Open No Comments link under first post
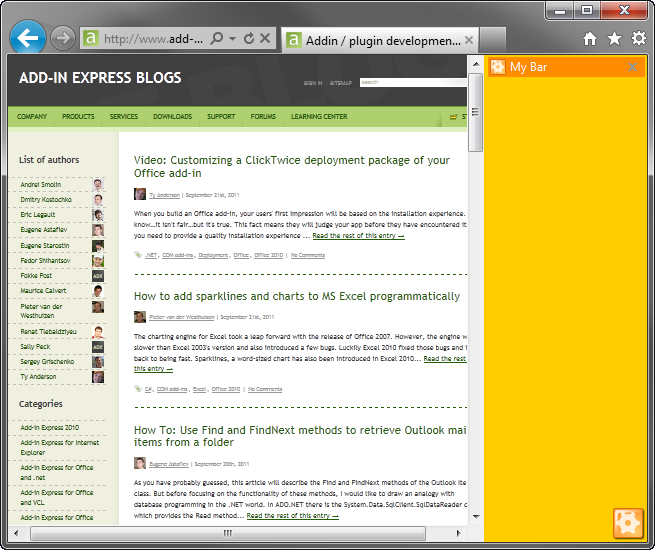Image resolution: width=655 pixels, height=550 pixels. click(x=308, y=255)
